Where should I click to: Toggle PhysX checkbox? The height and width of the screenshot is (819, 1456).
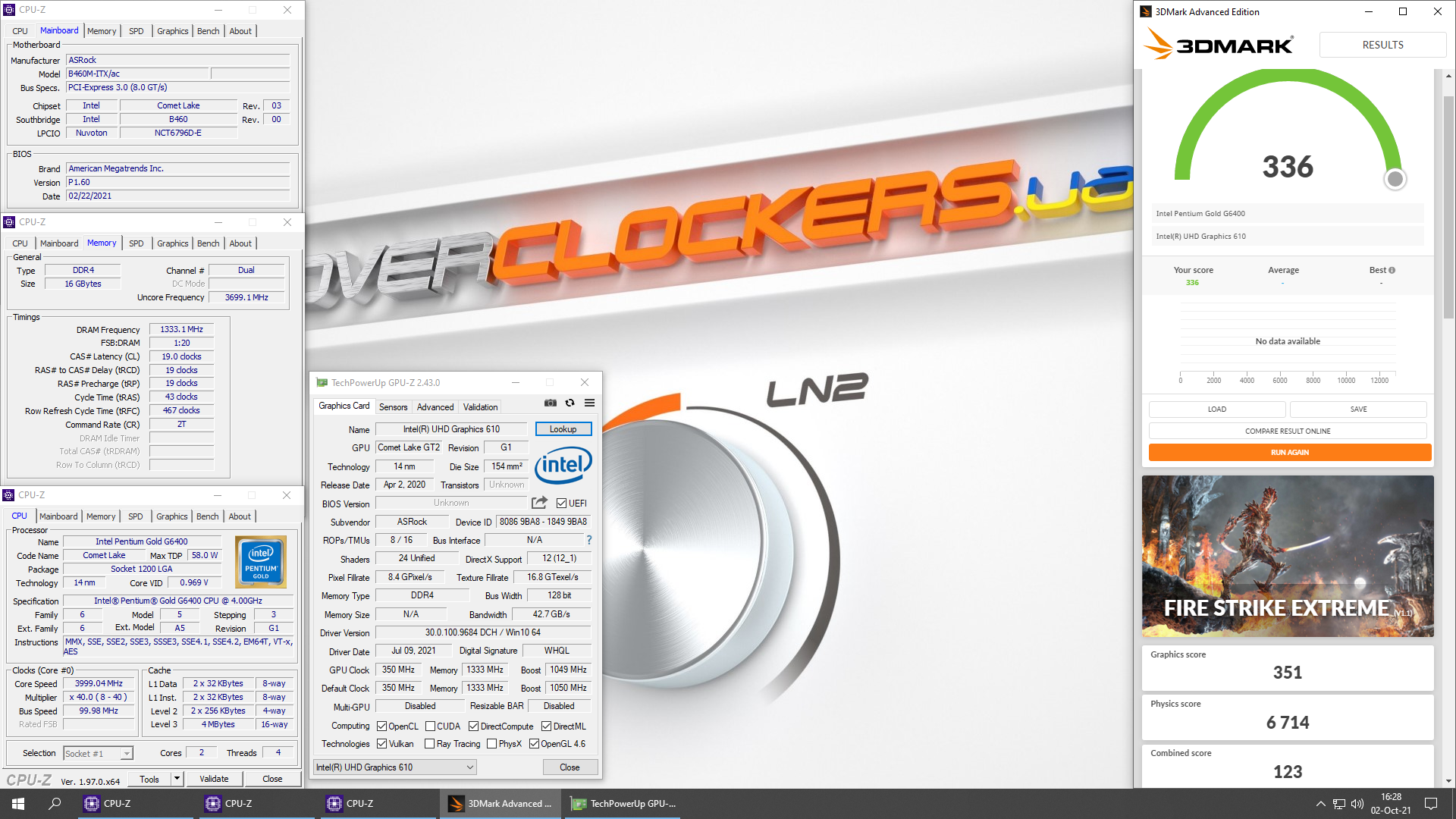click(492, 744)
